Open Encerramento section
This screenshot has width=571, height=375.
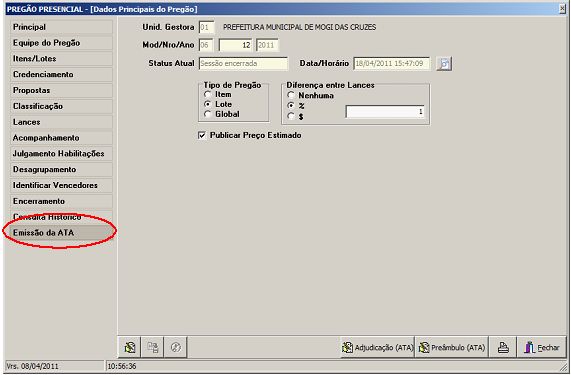click(x=60, y=201)
